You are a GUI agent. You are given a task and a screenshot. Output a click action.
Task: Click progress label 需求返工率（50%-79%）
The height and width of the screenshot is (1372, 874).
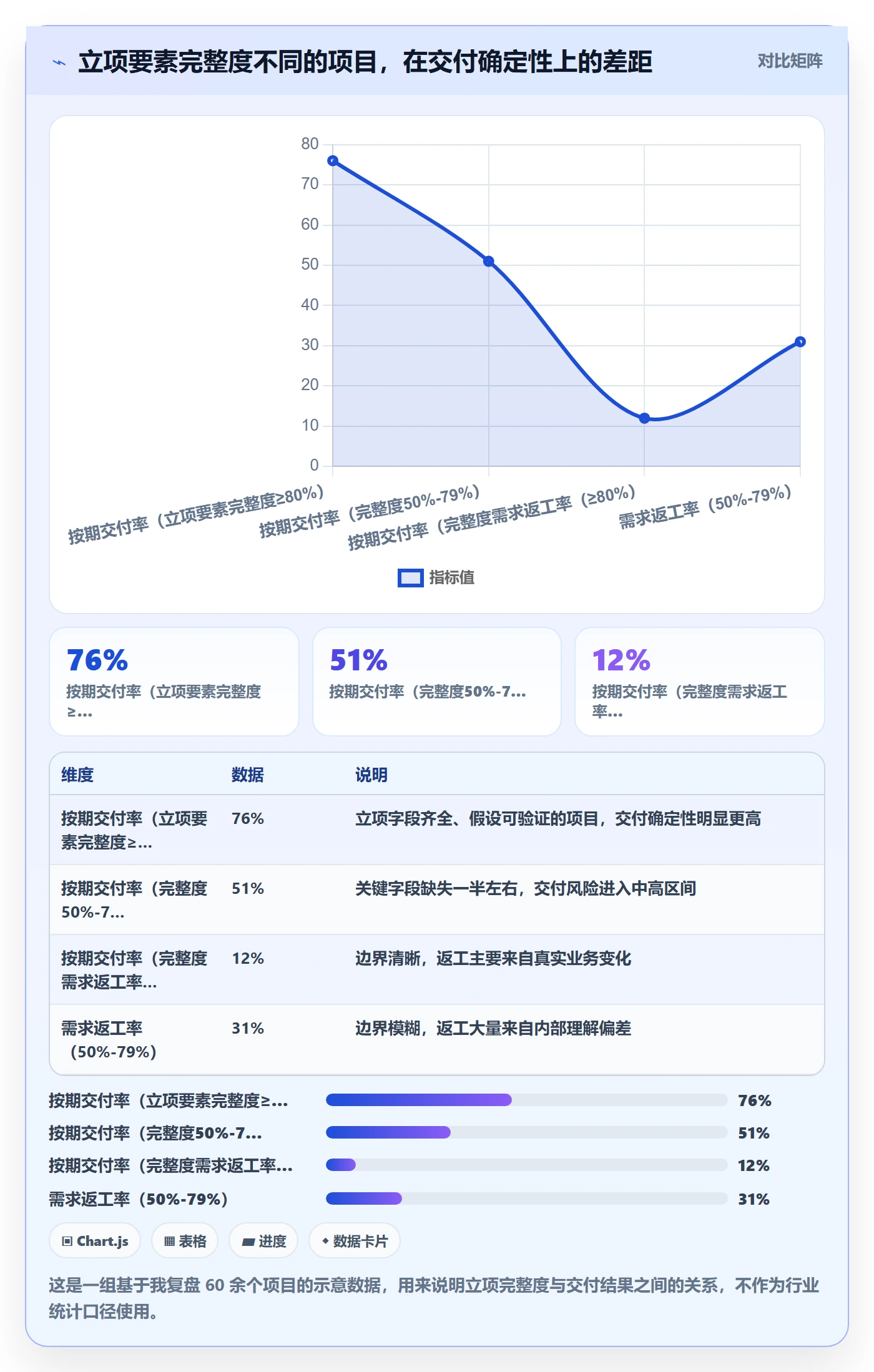pyautogui.click(x=139, y=1199)
